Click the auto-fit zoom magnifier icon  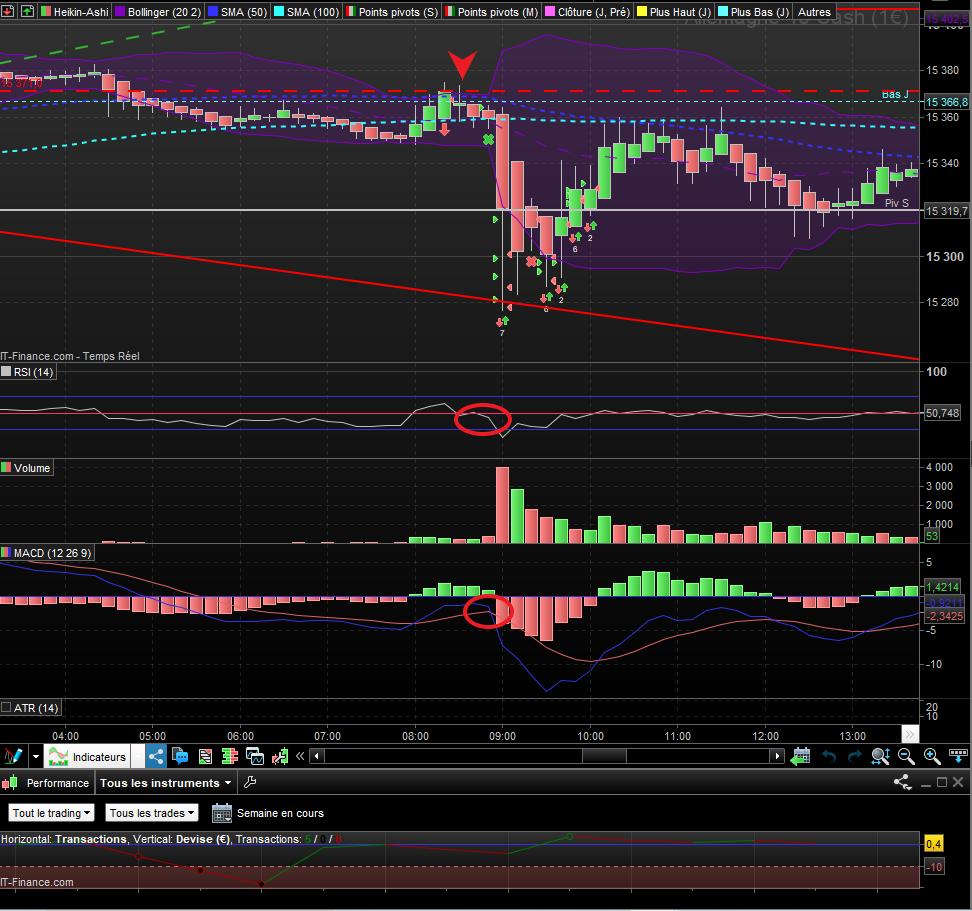pyautogui.click(x=880, y=756)
